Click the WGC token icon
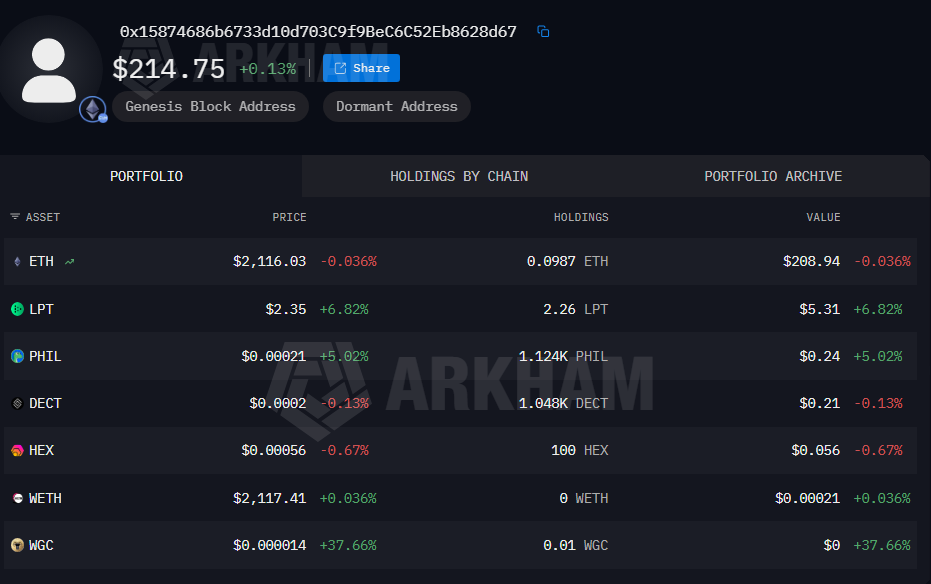 (17, 545)
